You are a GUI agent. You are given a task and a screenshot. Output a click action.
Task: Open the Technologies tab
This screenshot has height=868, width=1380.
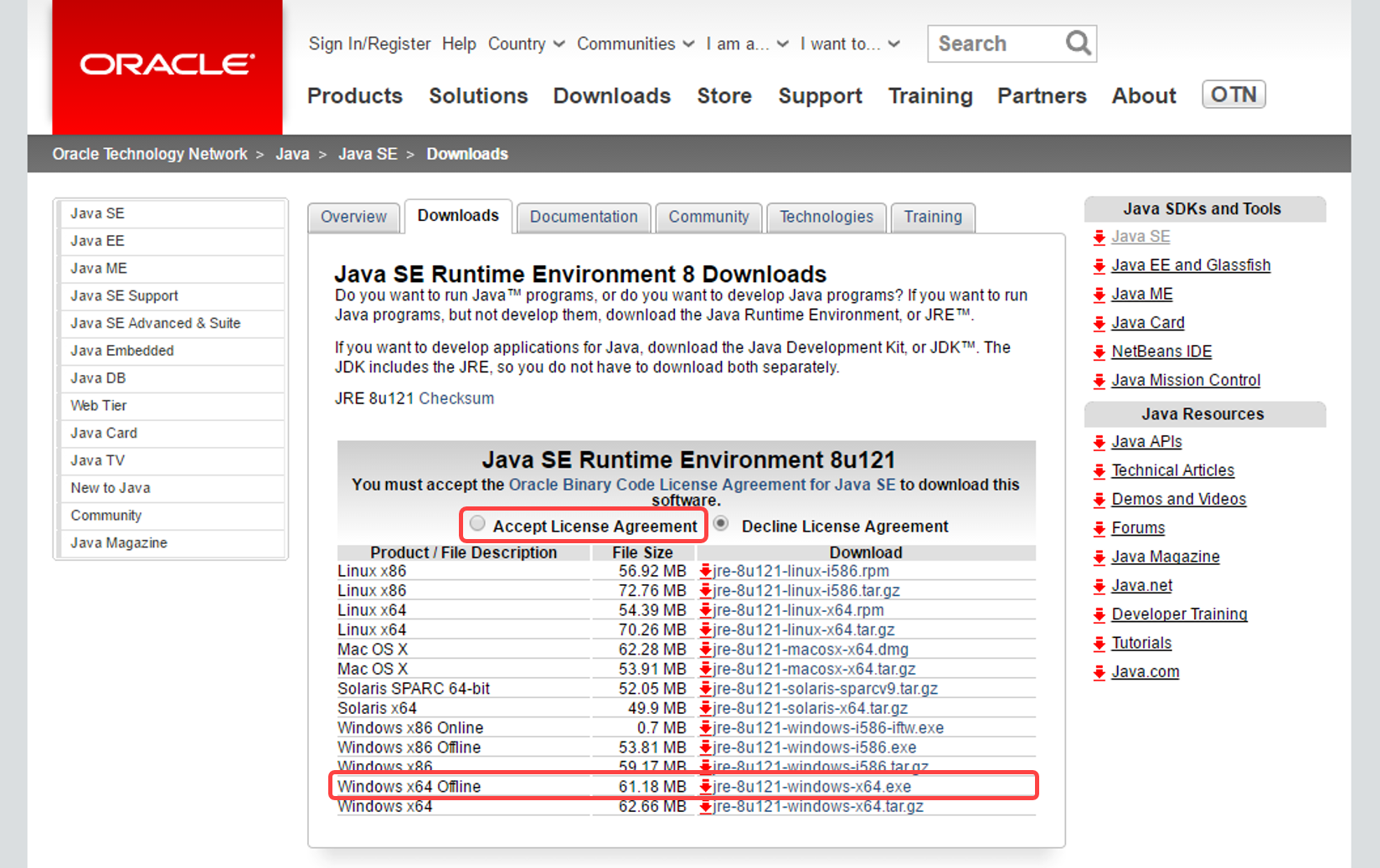826,217
